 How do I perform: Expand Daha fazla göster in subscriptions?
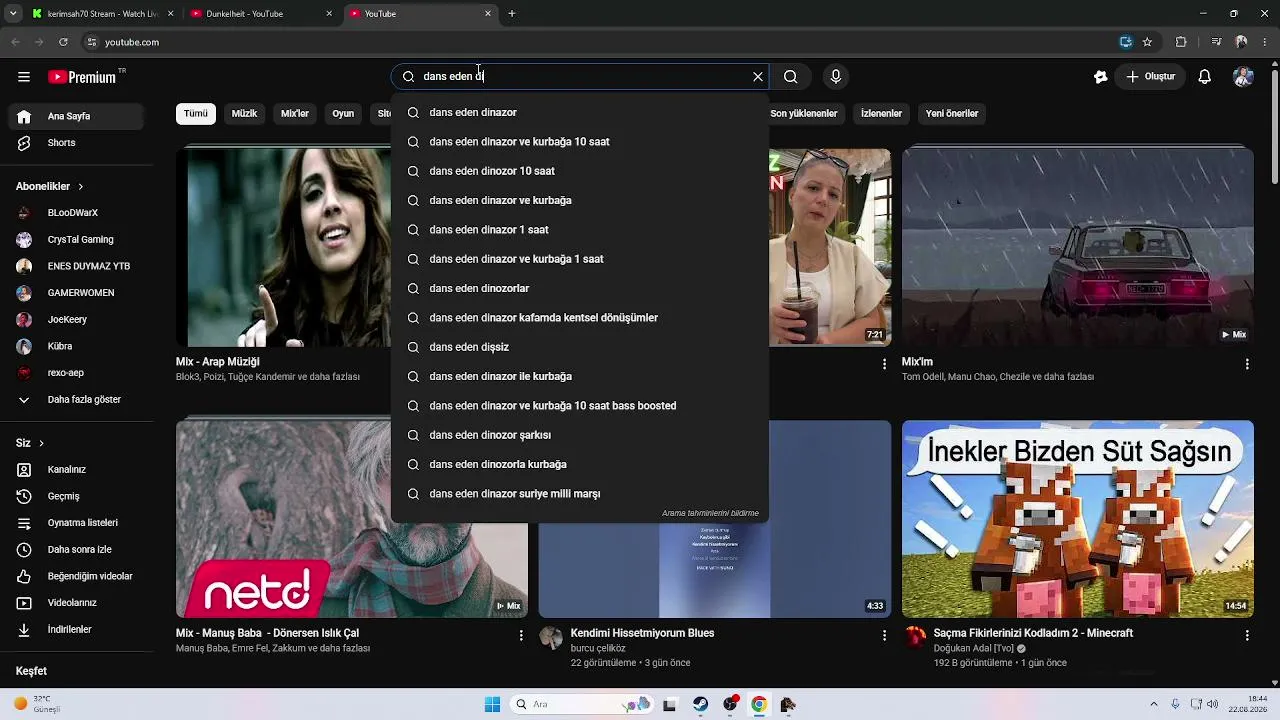coord(76,400)
